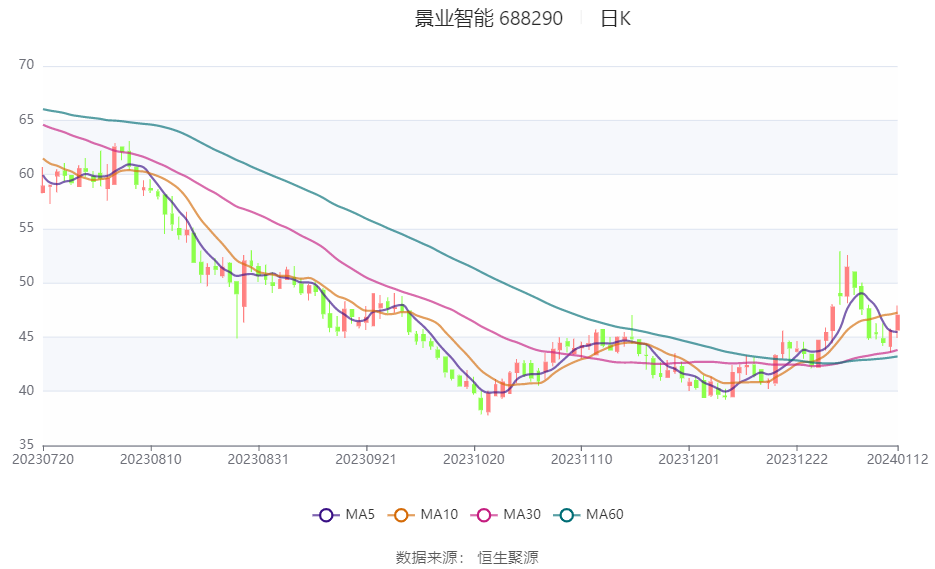Toggle the MA30 legend series
The image size is (935, 569).
(x=506, y=515)
